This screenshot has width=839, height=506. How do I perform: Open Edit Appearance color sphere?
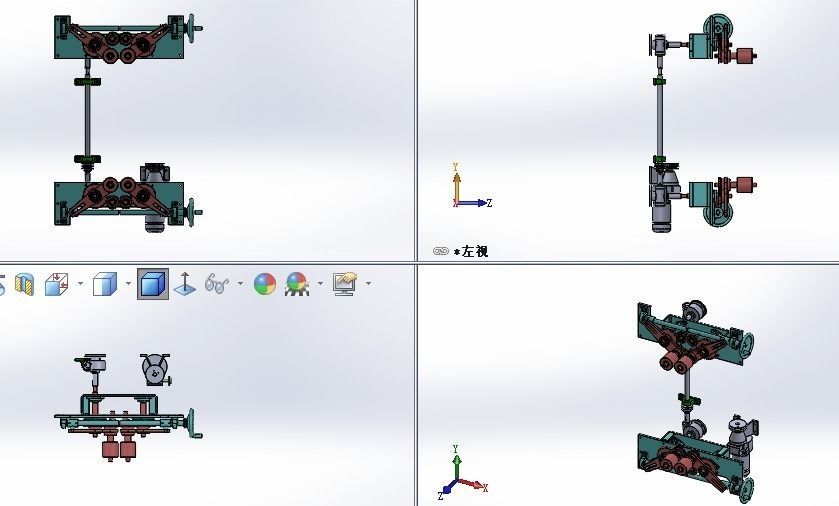[x=265, y=284]
